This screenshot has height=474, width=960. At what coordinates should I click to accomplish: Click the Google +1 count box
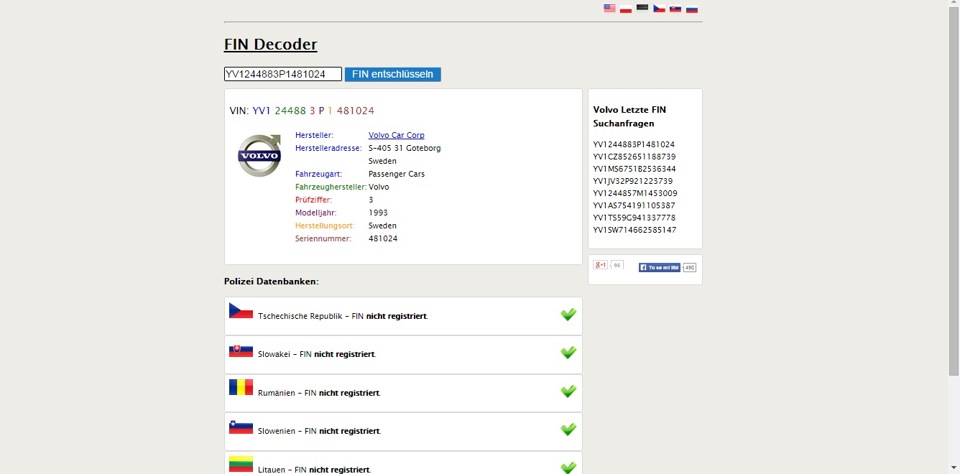point(617,265)
